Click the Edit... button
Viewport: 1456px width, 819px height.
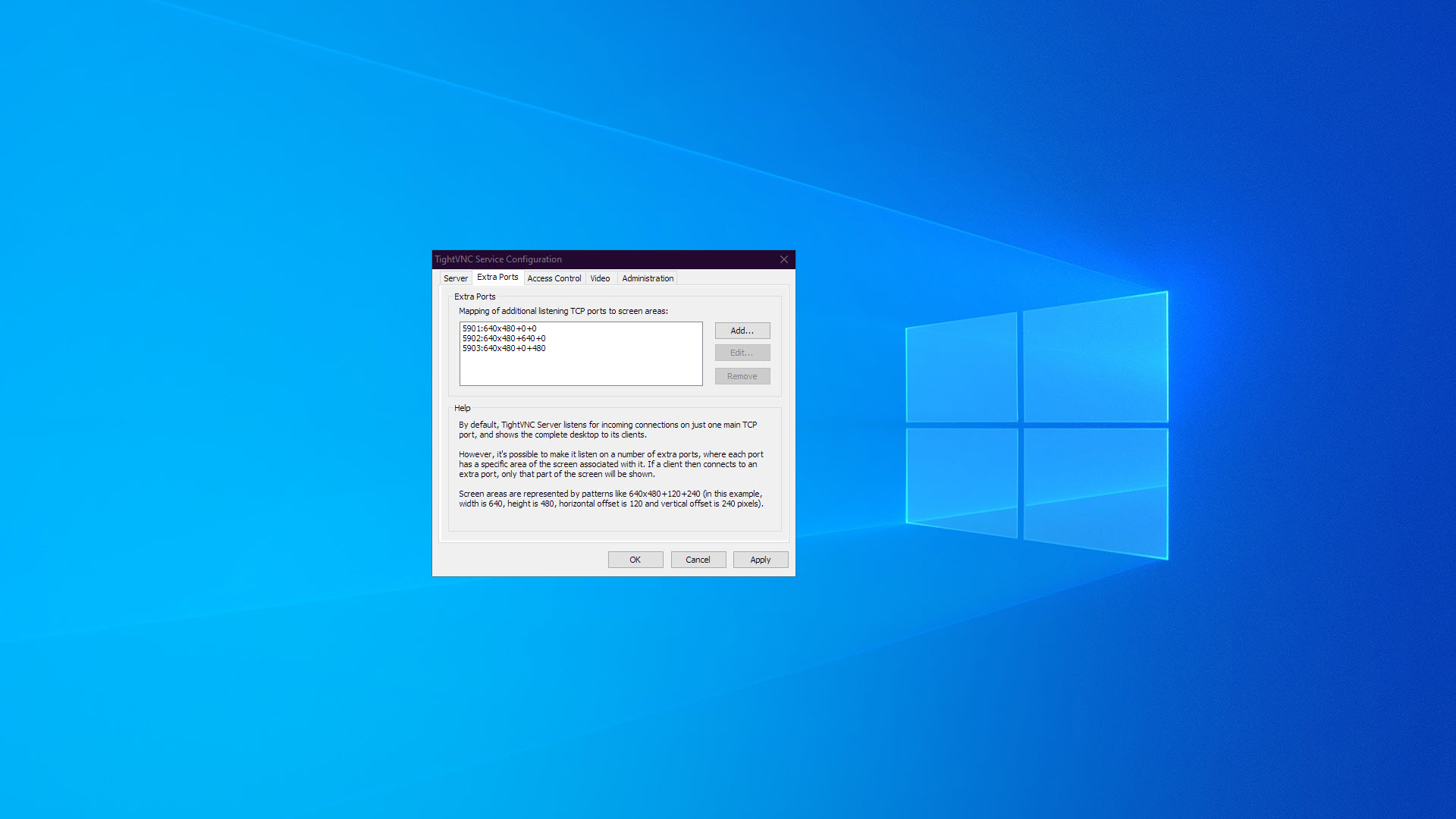point(742,353)
